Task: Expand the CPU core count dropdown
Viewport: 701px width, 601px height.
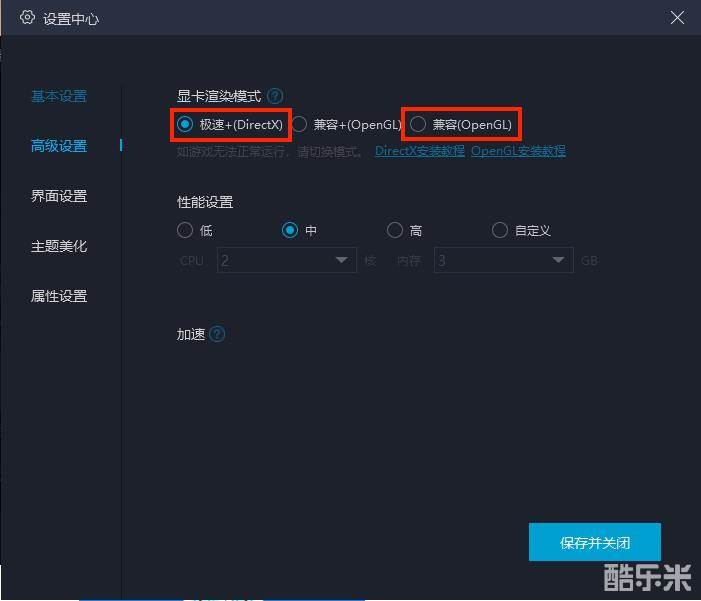Action: [x=286, y=260]
